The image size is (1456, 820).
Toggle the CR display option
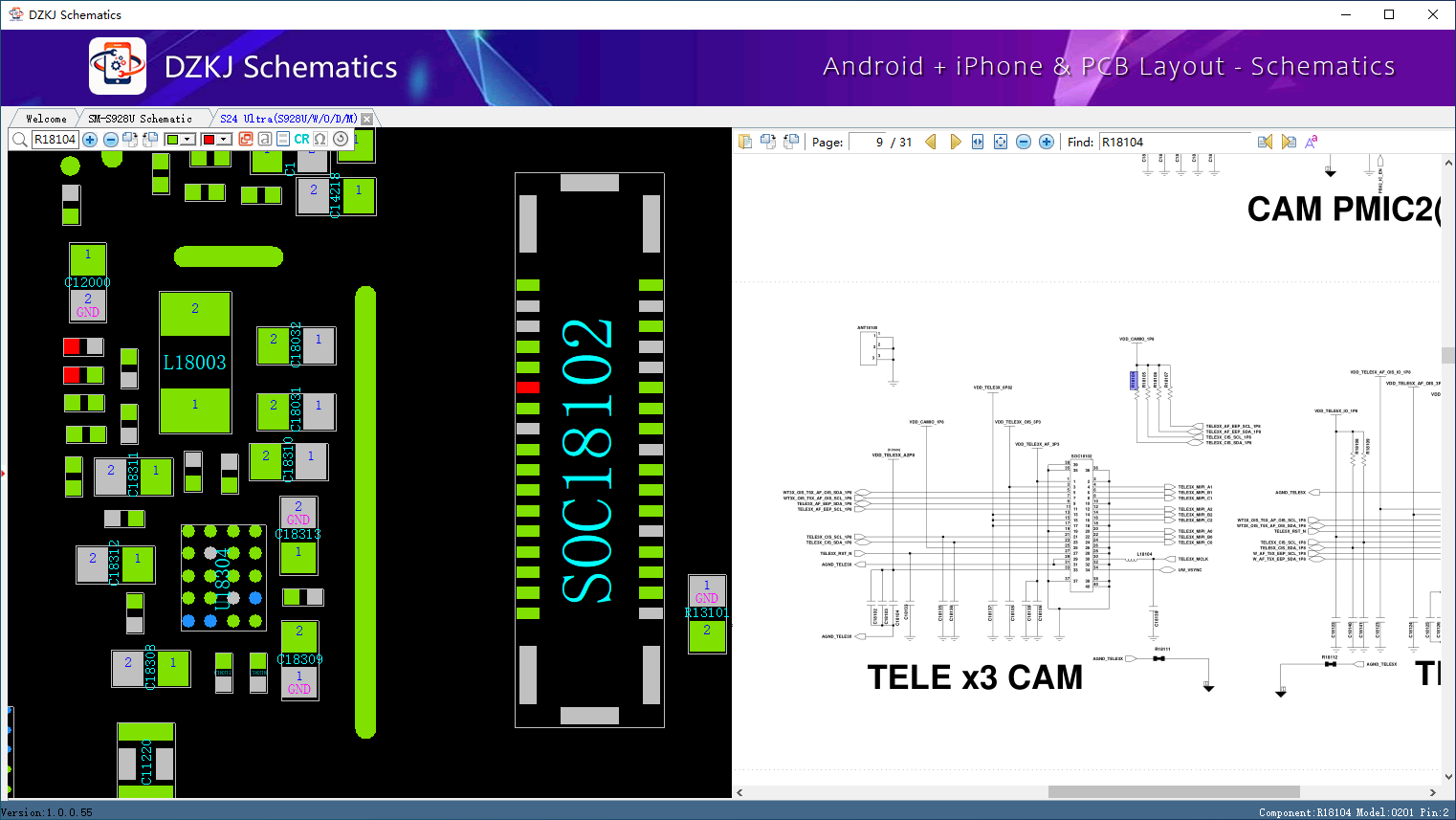pos(301,140)
